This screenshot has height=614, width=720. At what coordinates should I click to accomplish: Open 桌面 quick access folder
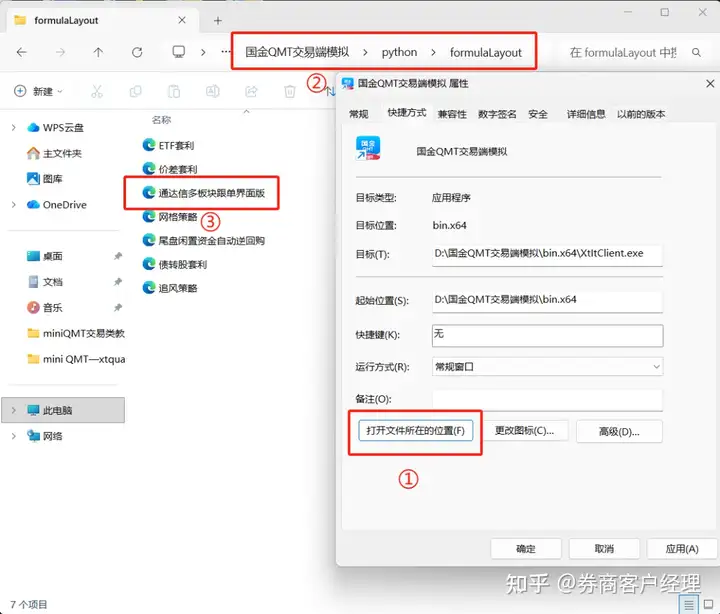coord(45,256)
